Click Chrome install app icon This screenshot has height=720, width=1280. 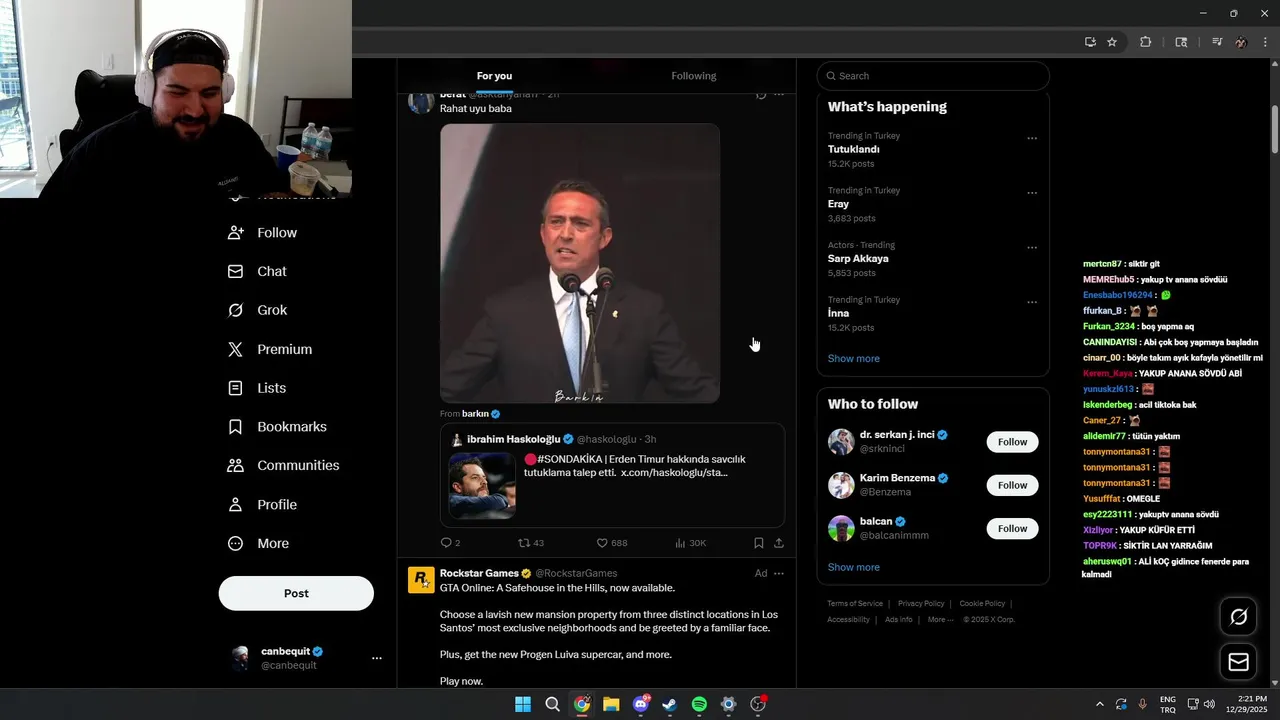click(x=1090, y=42)
